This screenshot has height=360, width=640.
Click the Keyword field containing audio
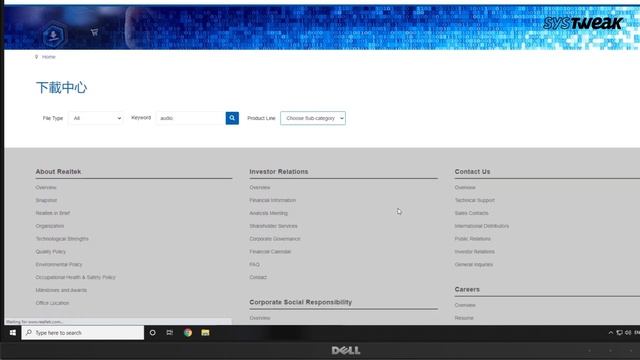pos(191,118)
